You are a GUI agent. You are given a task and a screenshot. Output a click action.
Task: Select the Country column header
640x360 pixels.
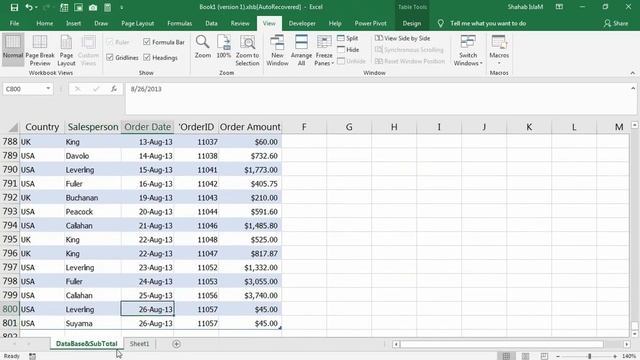click(42, 127)
